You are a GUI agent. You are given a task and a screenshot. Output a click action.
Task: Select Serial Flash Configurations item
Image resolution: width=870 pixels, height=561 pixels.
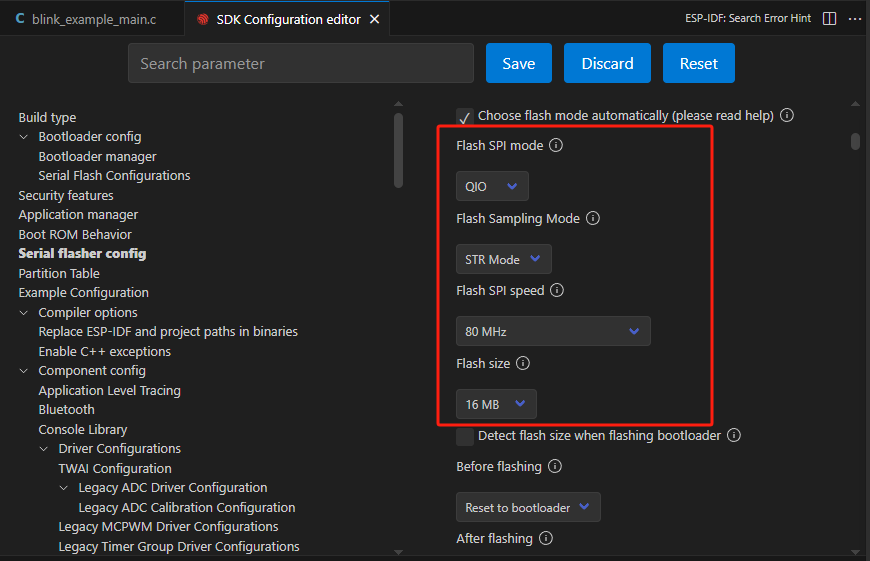tap(114, 176)
